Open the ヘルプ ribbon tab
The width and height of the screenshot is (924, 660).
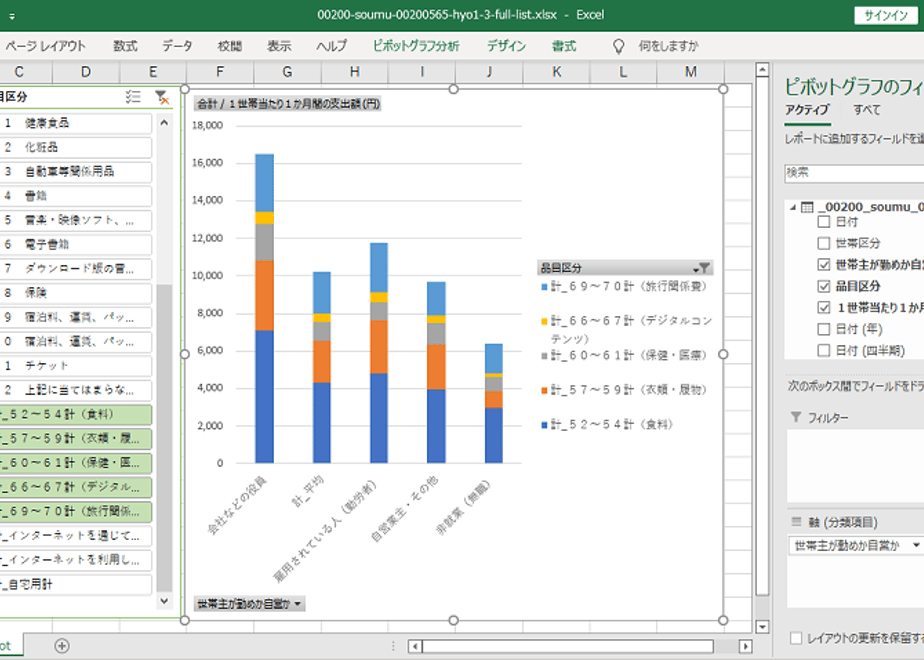coord(332,46)
